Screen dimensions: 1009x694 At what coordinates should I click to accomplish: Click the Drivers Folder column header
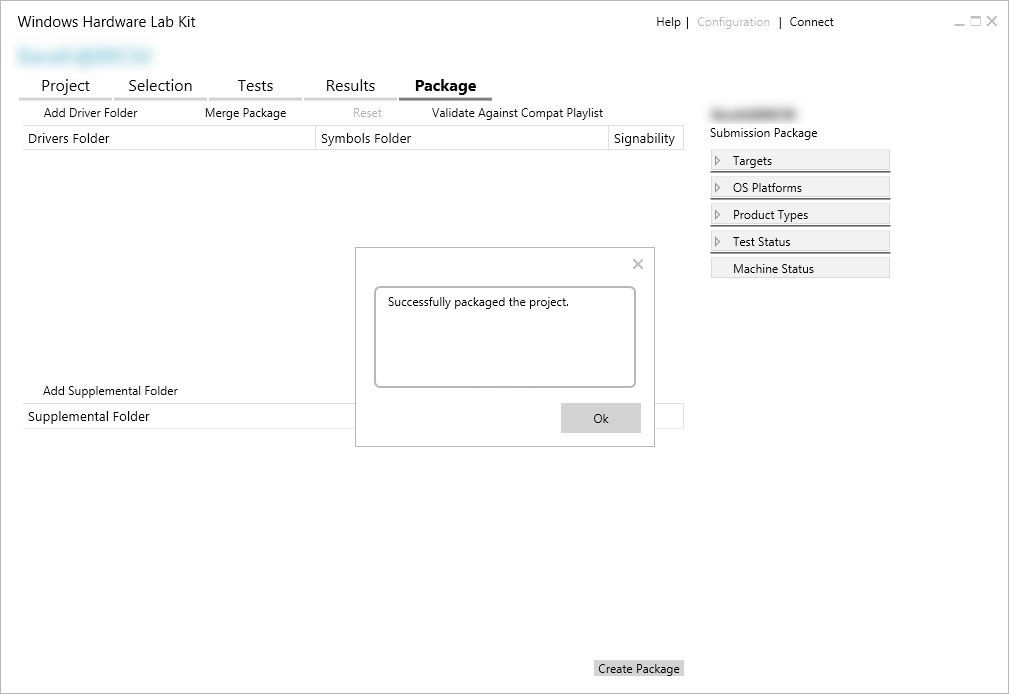pos(169,138)
